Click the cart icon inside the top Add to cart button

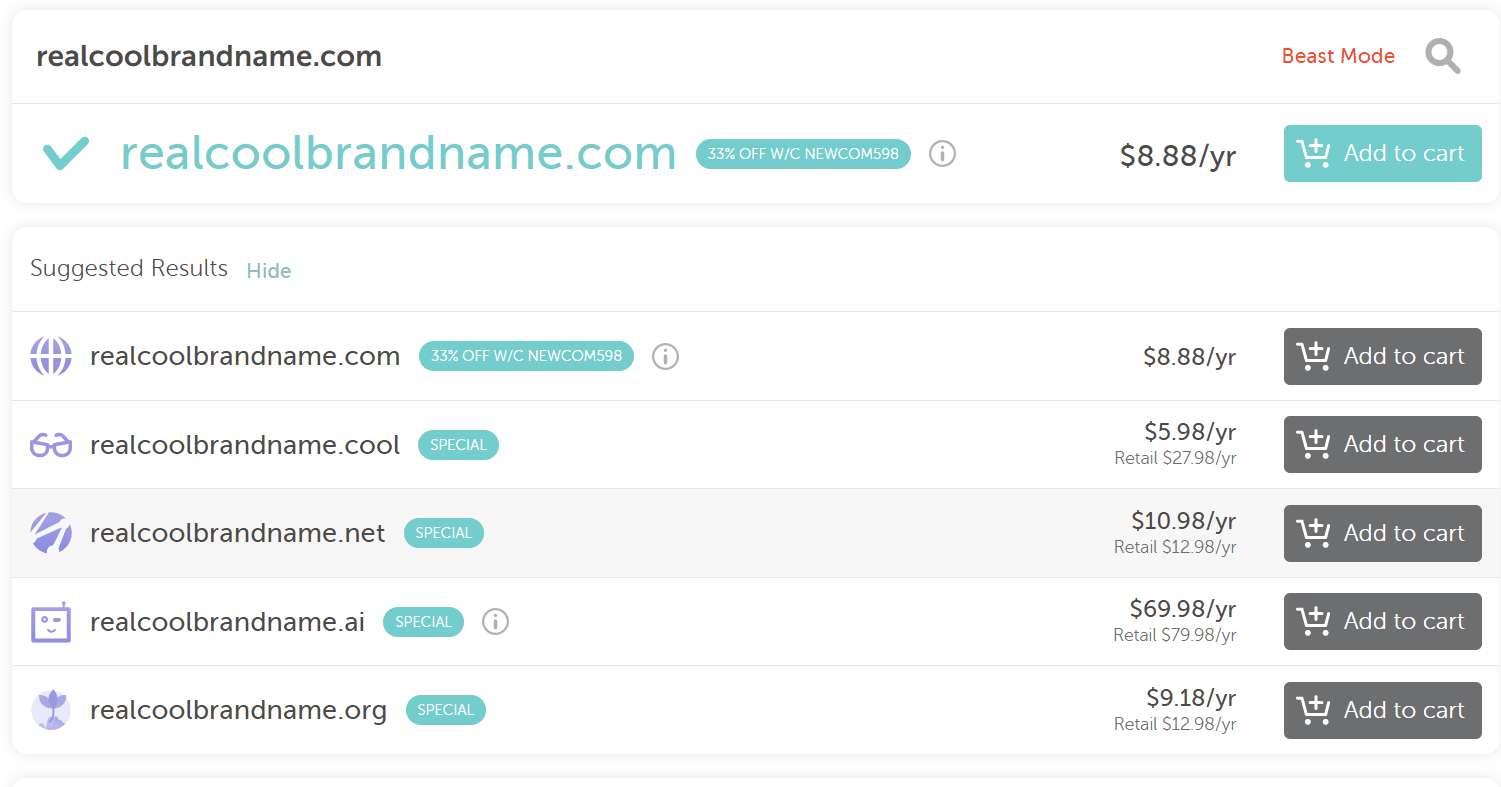click(1313, 153)
